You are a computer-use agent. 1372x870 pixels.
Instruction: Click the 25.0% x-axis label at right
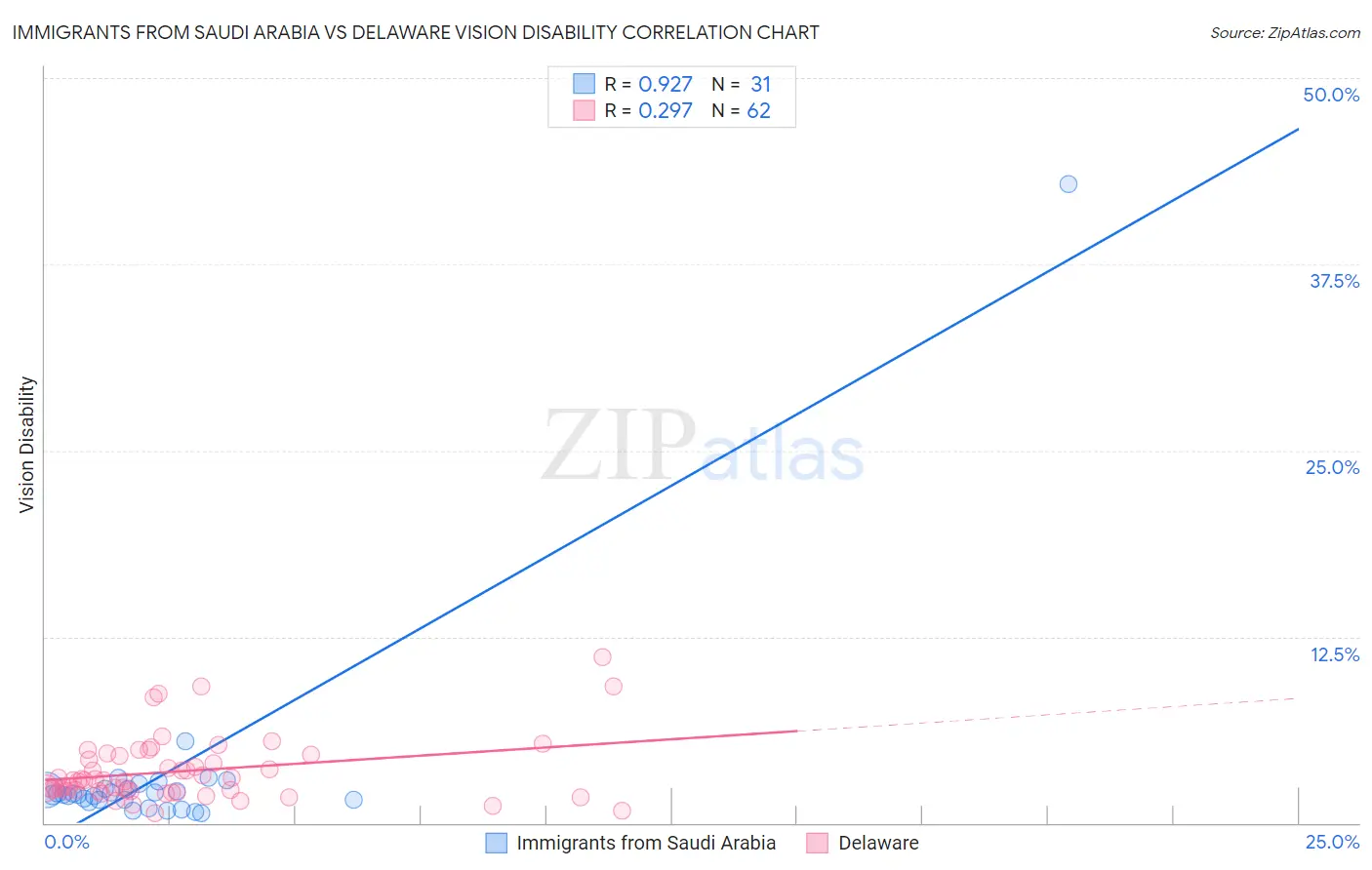coord(1332,842)
